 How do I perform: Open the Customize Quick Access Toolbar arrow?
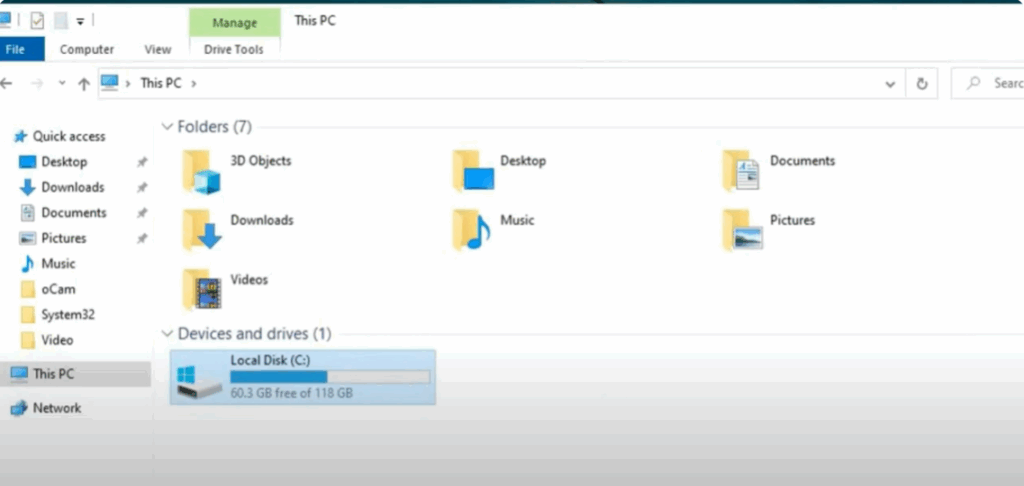[80, 22]
